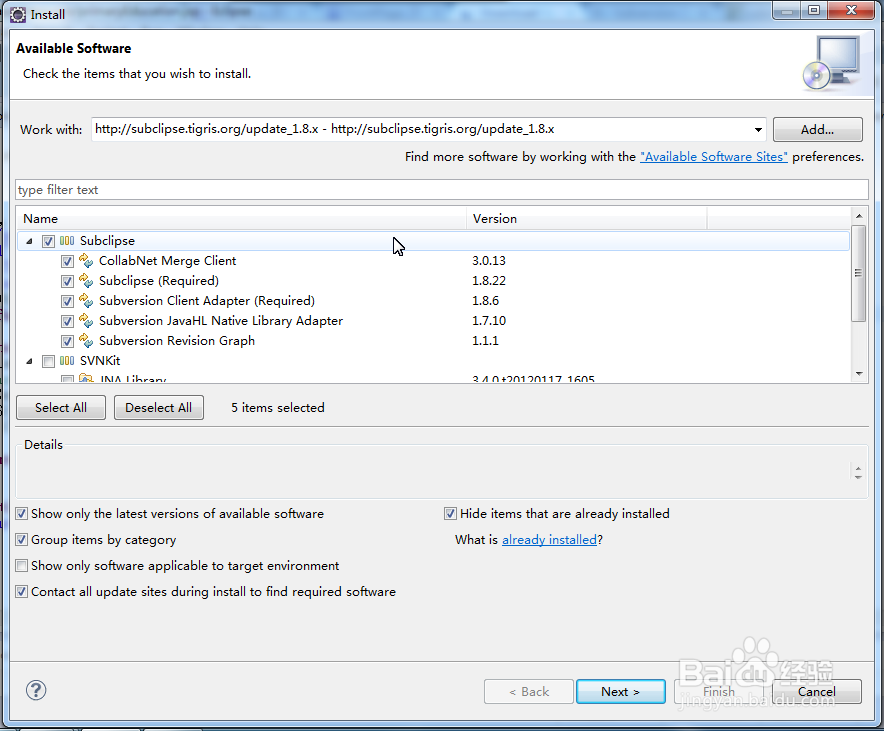Click version 3.0.13 of CollabNet Merge Client
Viewport: 884px width, 731px height.
(x=489, y=261)
